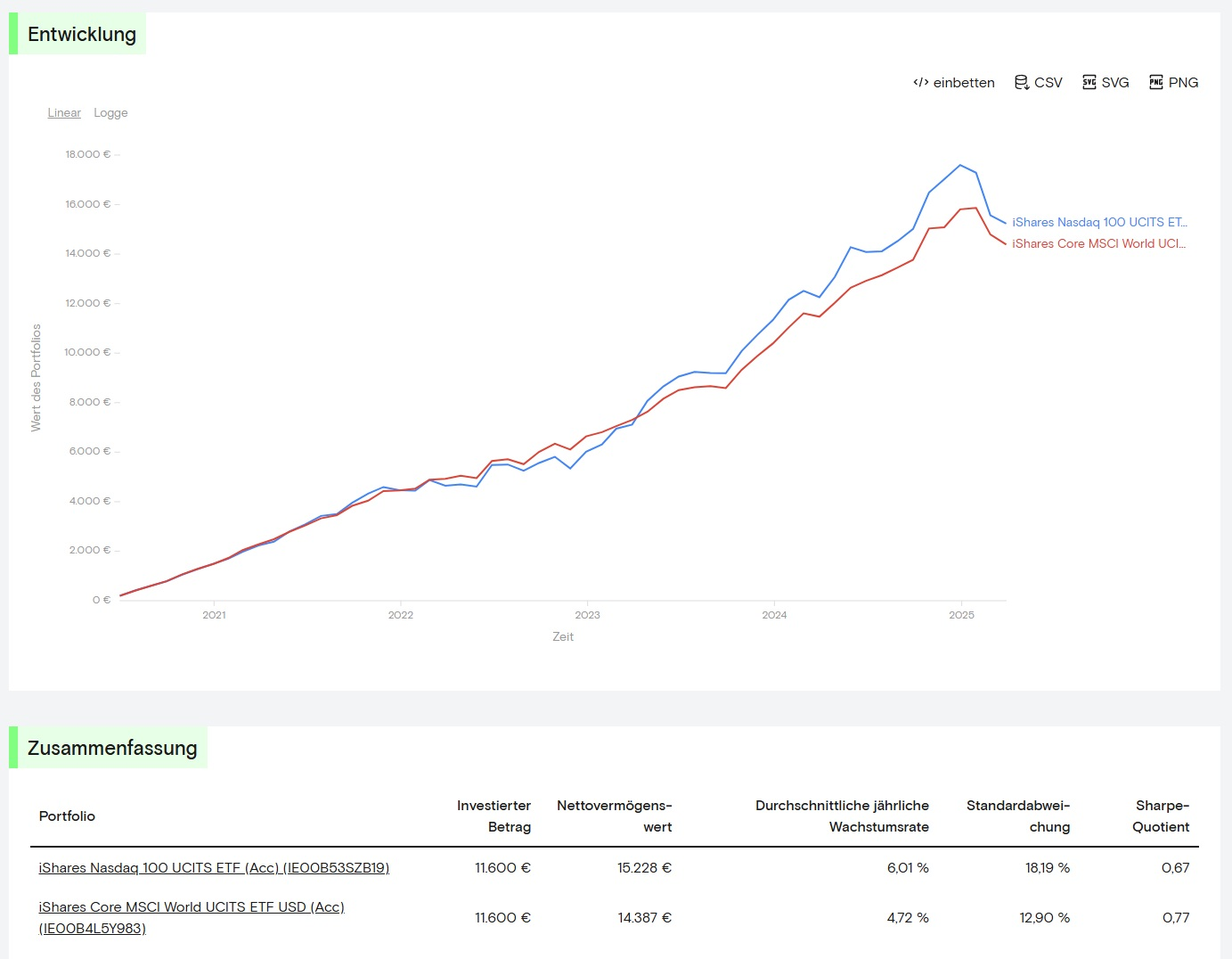Click the SVG file export icon
1232x959 pixels.
pyautogui.click(x=1089, y=82)
